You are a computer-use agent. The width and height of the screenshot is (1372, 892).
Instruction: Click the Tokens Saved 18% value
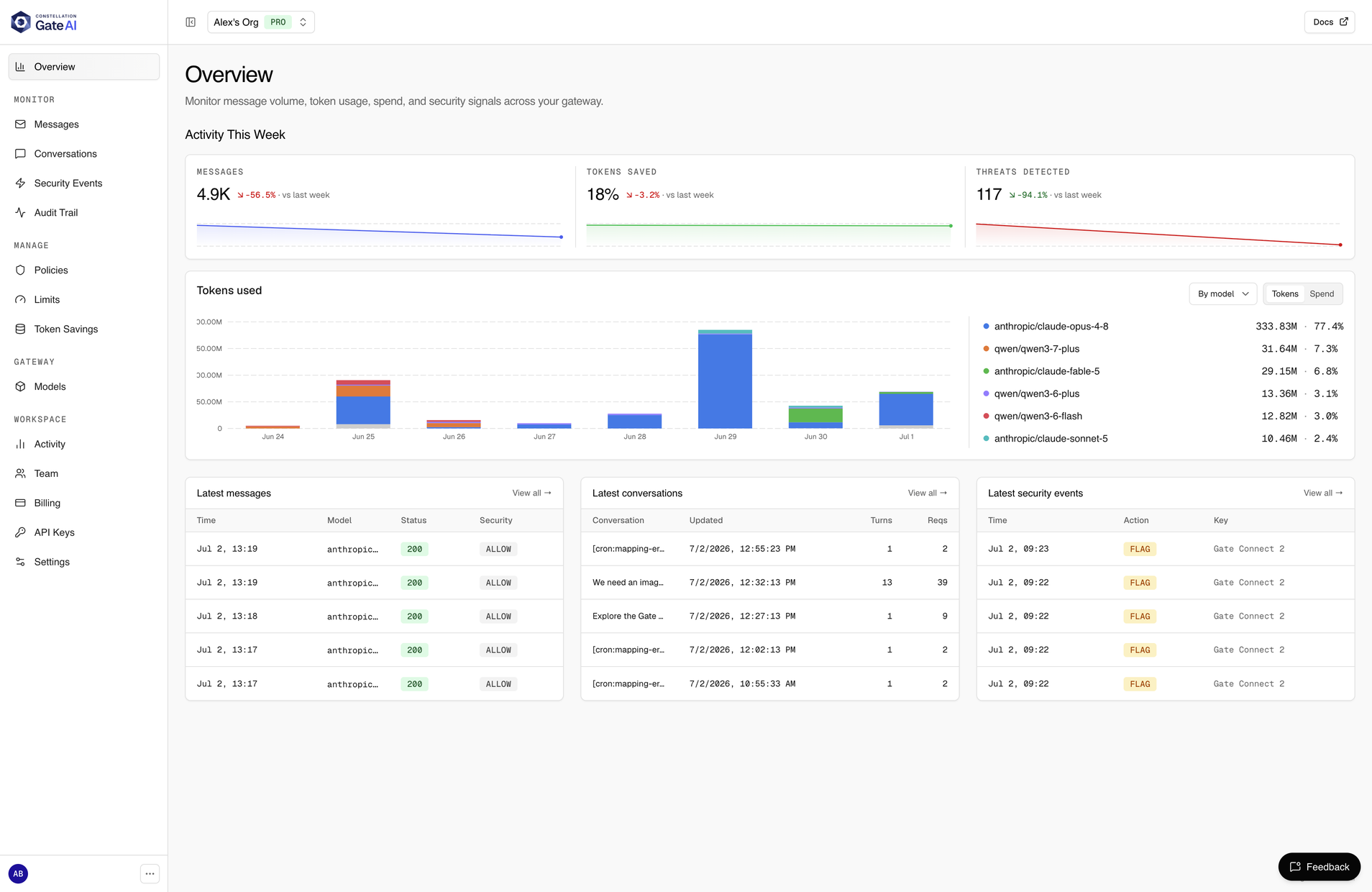click(603, 195)
